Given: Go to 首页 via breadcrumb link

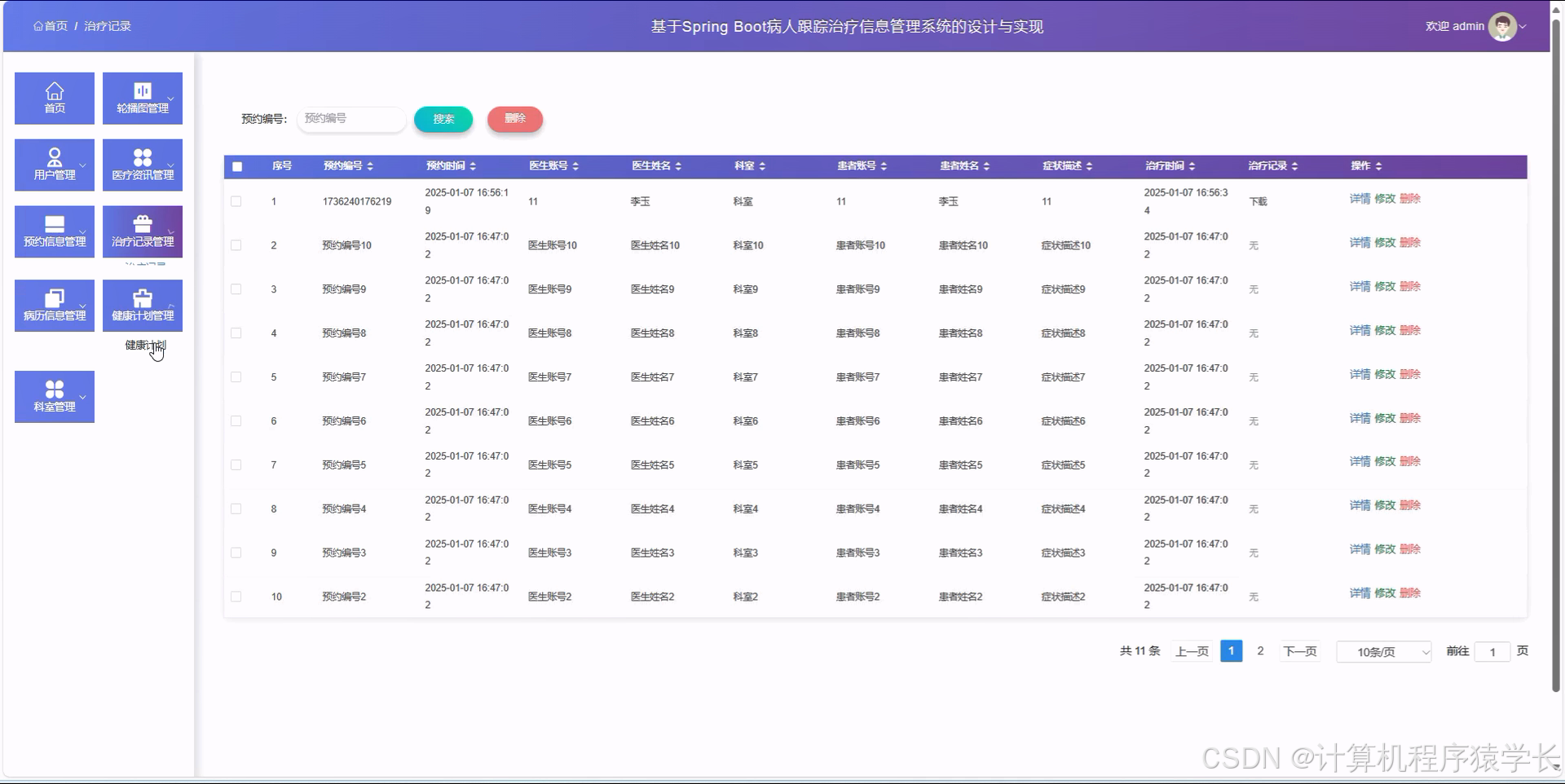Looking at the screenshot, I should coord(51,25).
